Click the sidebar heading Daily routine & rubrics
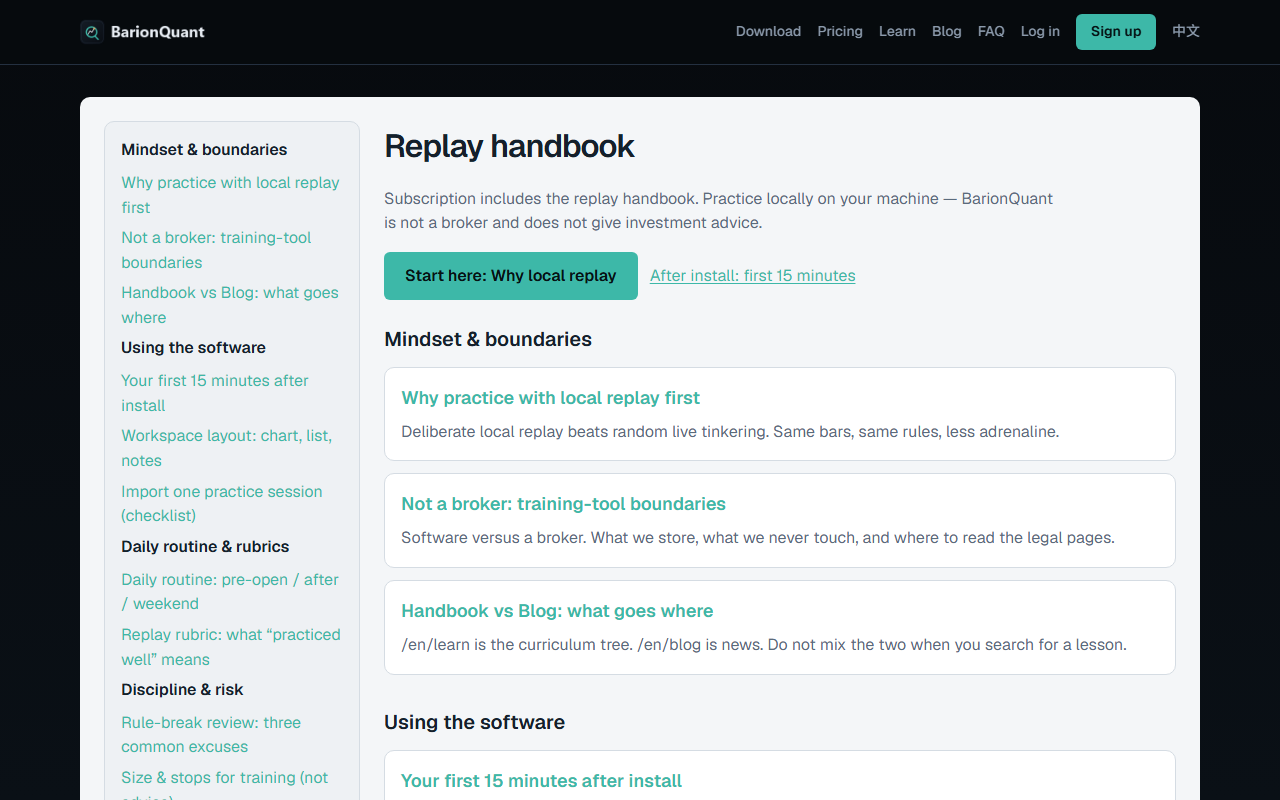 (x=205, y=547)
